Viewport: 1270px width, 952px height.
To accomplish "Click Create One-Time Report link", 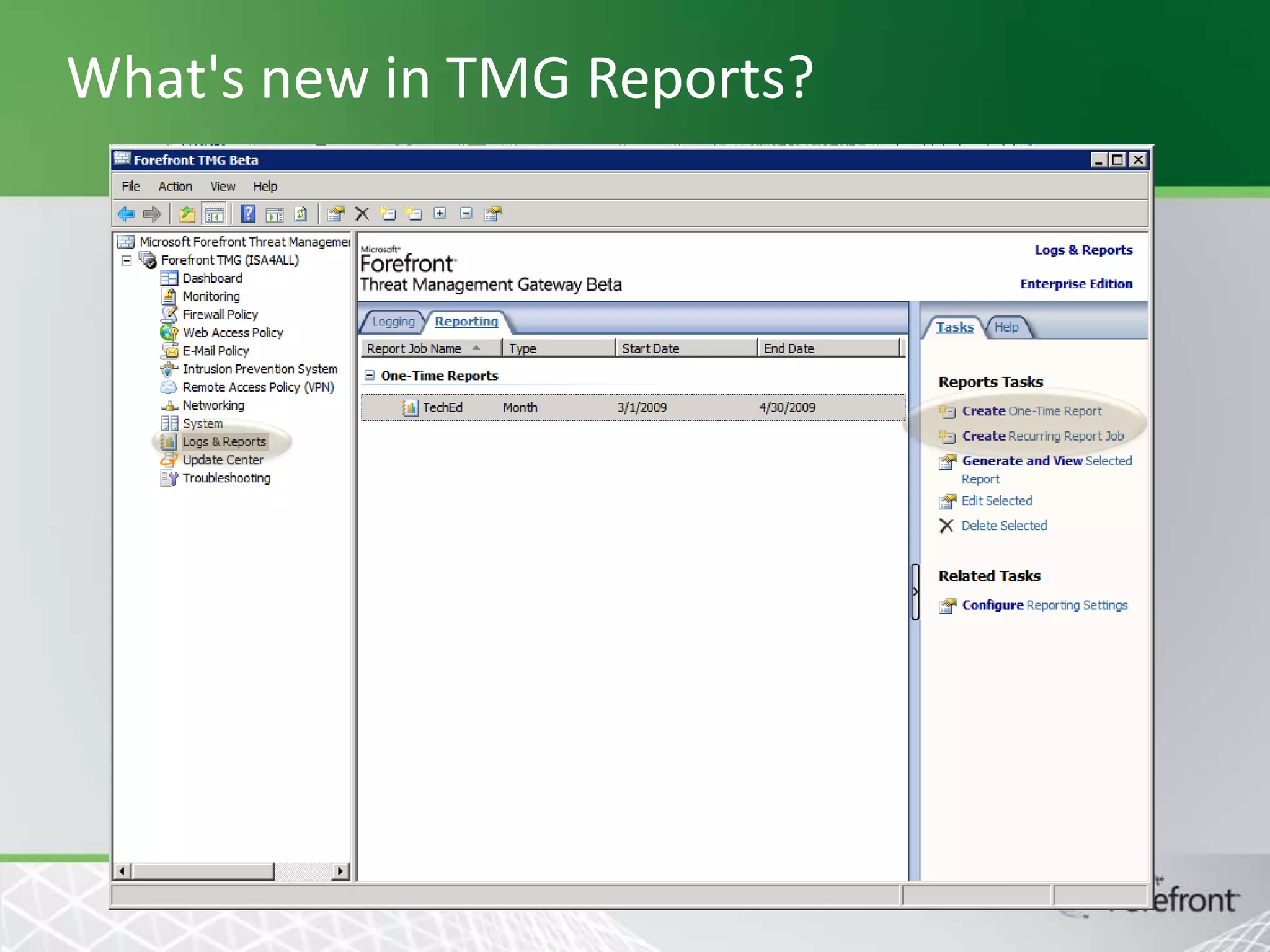I will 1032,412.
